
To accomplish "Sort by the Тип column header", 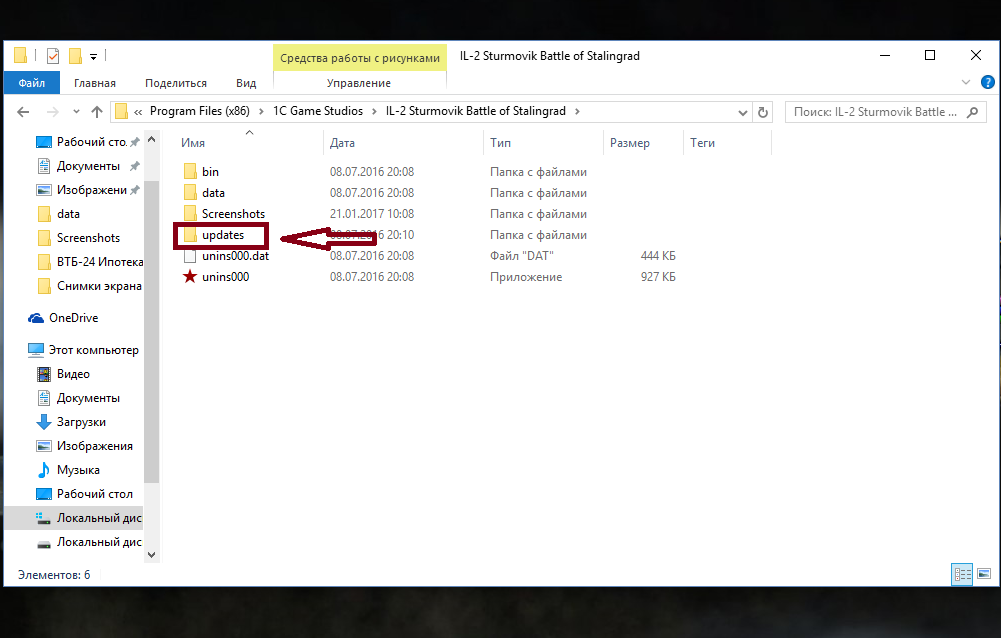I will point(500,143).
